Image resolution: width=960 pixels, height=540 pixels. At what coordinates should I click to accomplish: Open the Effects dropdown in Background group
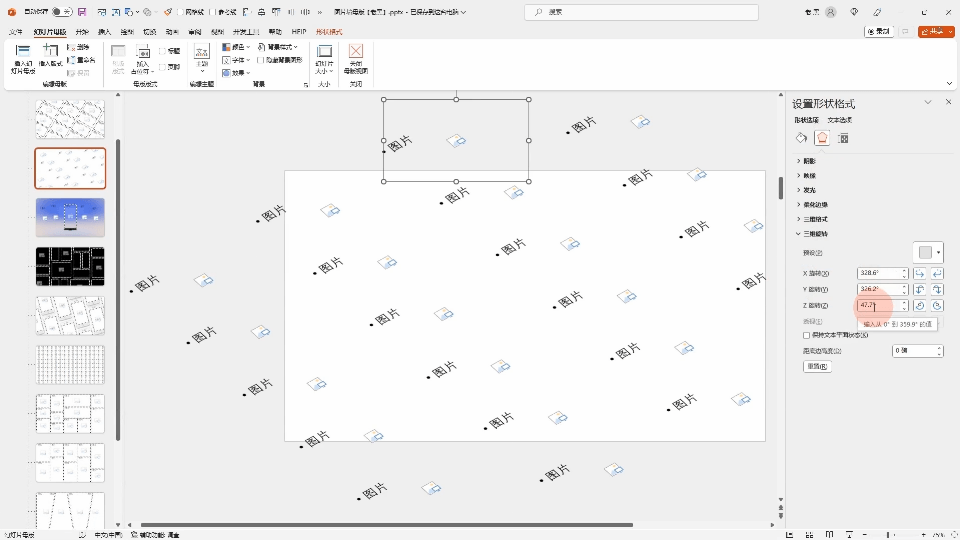[236, 73]
